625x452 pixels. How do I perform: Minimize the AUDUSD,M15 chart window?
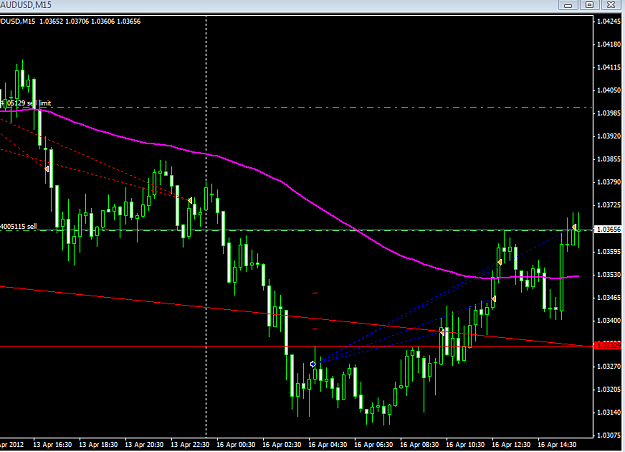click(x=568, y=5)
